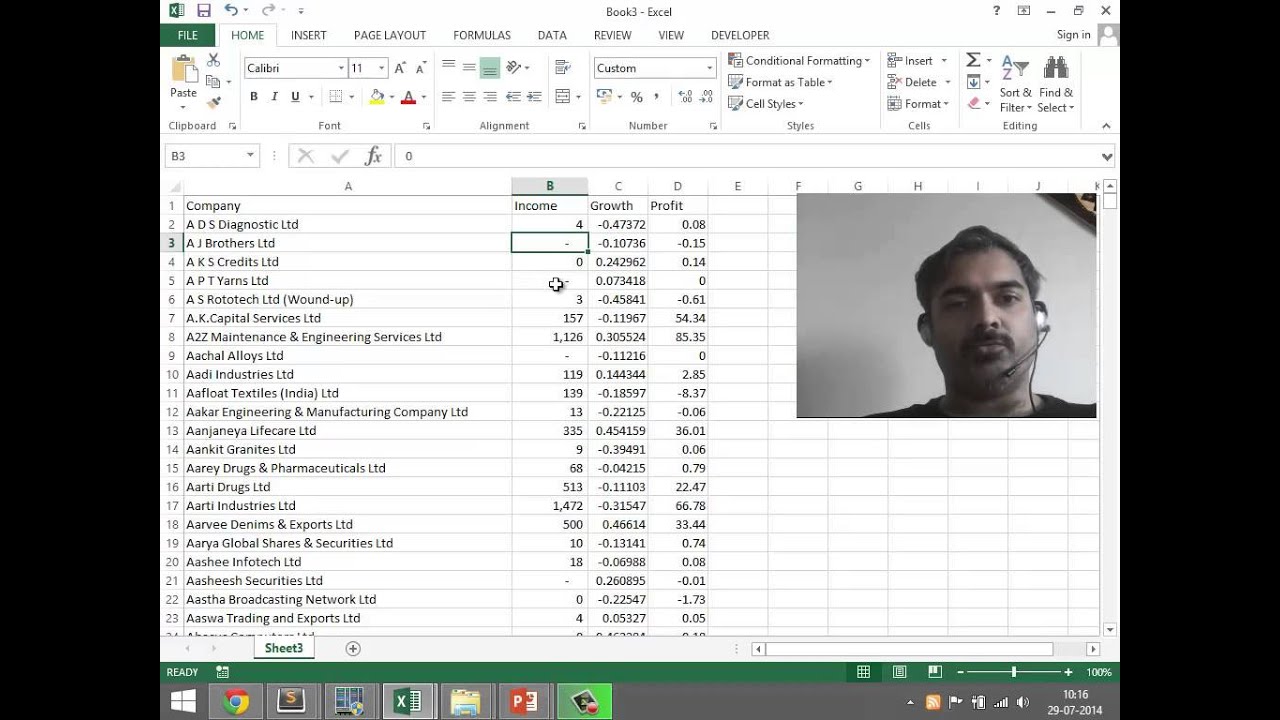Switch to the DATA tab
1280x720 pixels.
tap(552, 35)
